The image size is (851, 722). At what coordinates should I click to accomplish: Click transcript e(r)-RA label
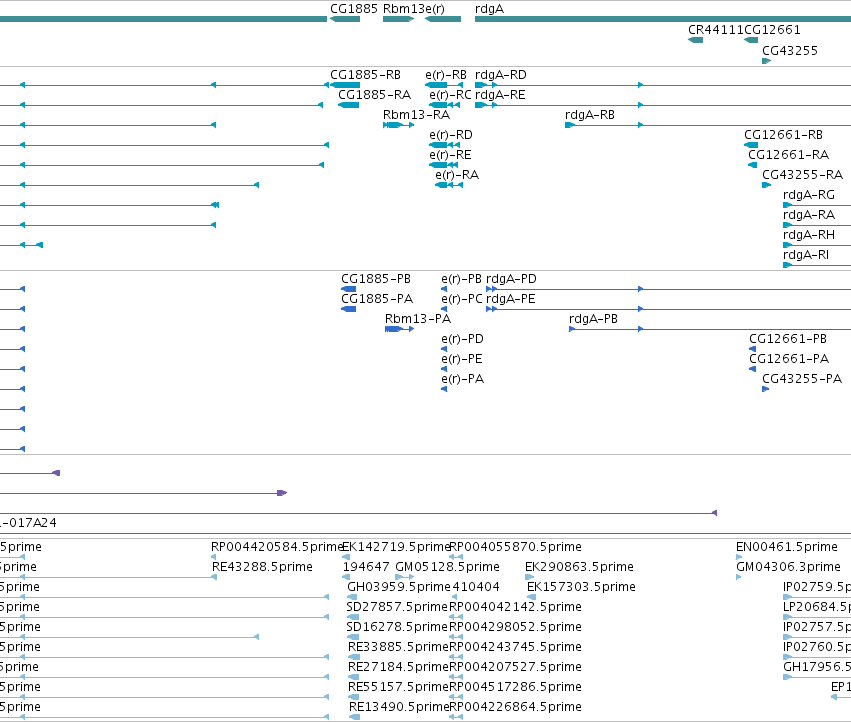click(457, 175)
